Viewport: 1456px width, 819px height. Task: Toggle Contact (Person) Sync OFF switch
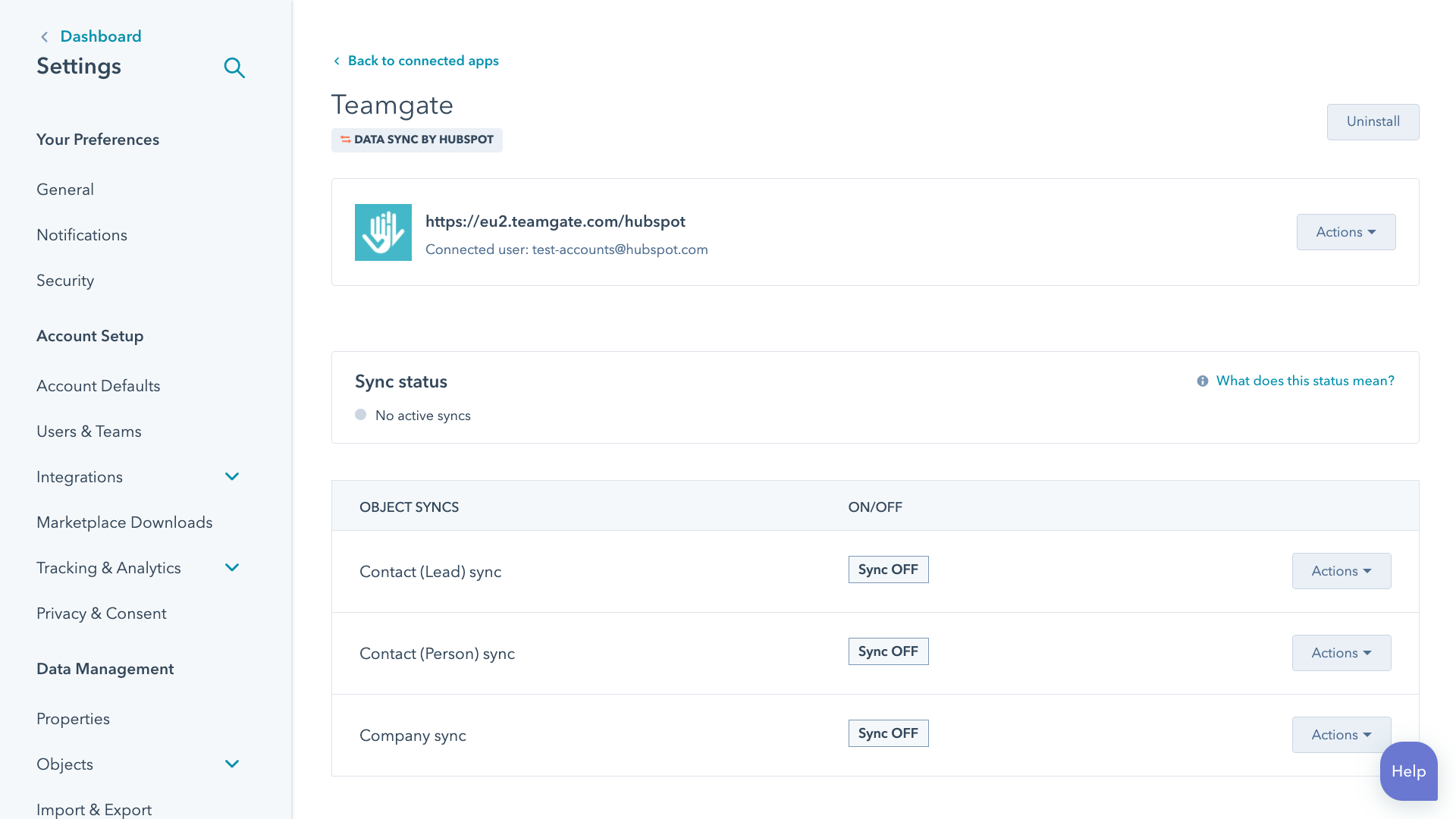click(888, 651)
